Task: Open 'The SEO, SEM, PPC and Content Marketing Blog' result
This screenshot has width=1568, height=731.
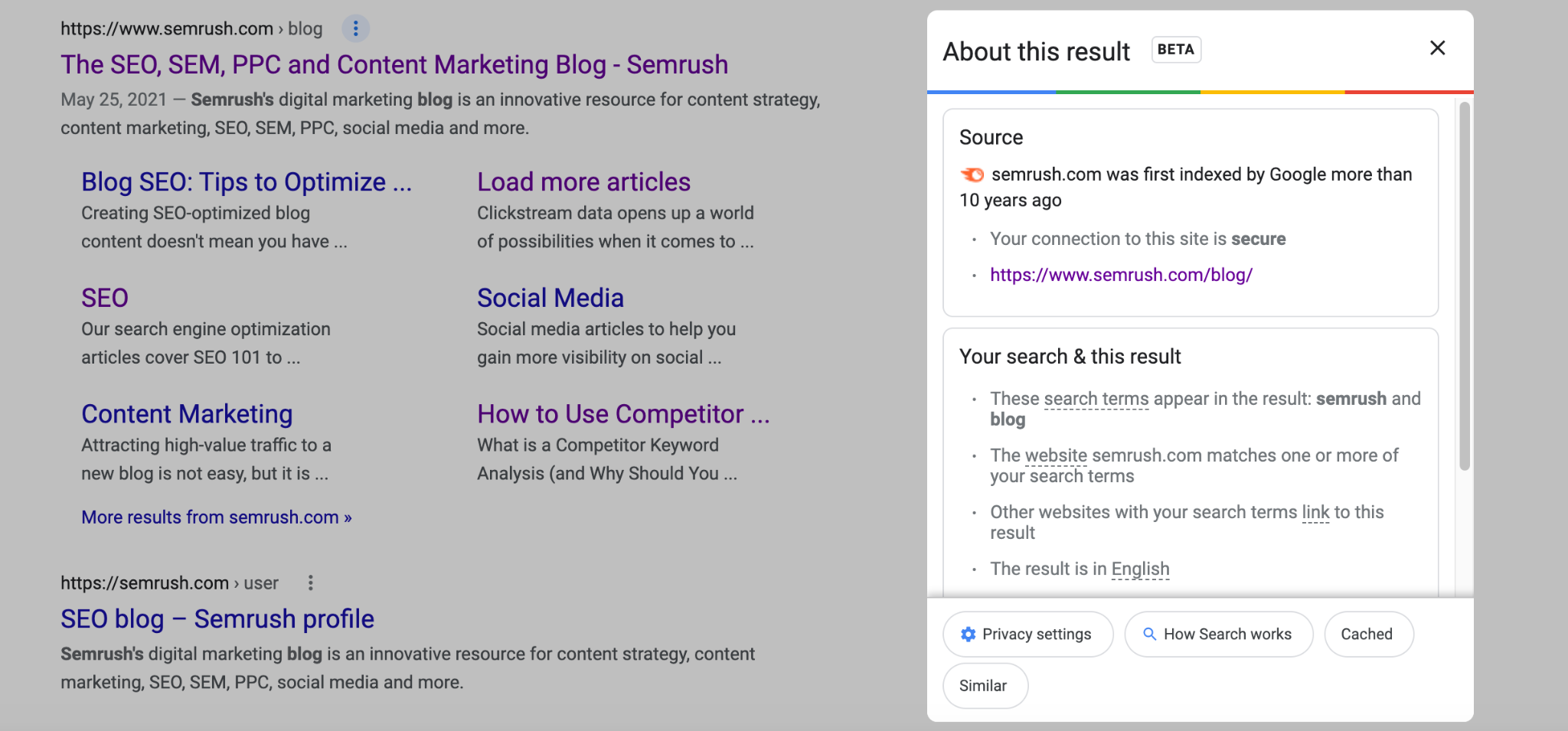Action: tap(395, 64)
